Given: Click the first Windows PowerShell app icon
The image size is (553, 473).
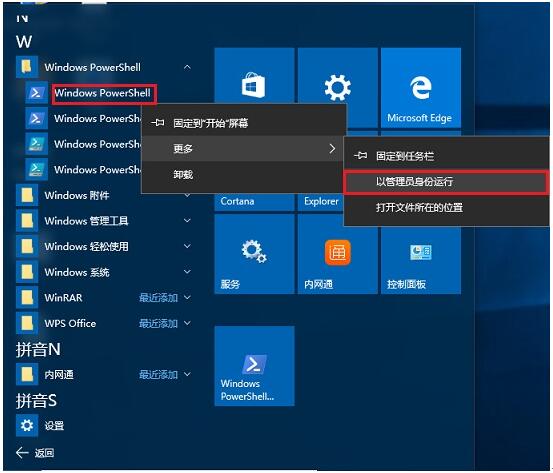Looking at the screenshot, I should tap(36, 93).
